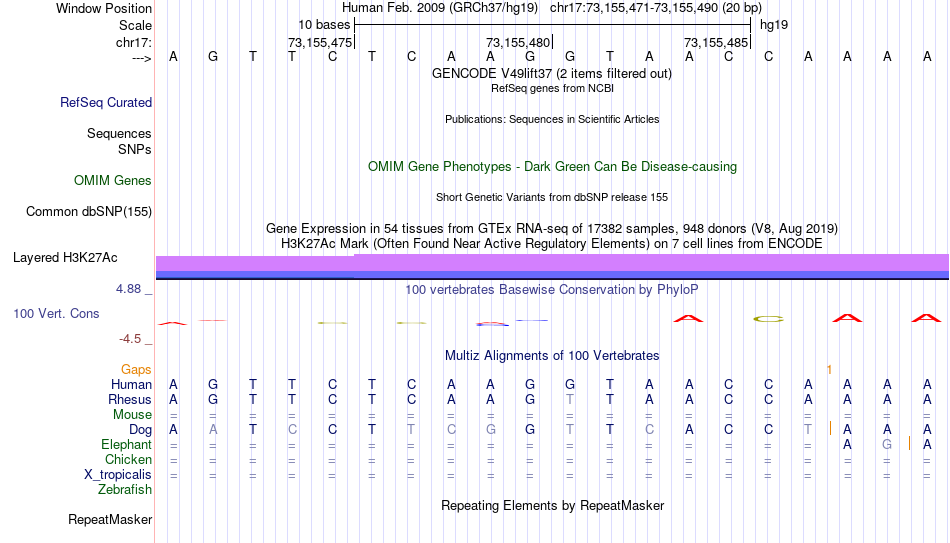Screen dimensions: 950x543
Task: Open the 100 Vert. Cons label
Action: (x=56, y=313)
